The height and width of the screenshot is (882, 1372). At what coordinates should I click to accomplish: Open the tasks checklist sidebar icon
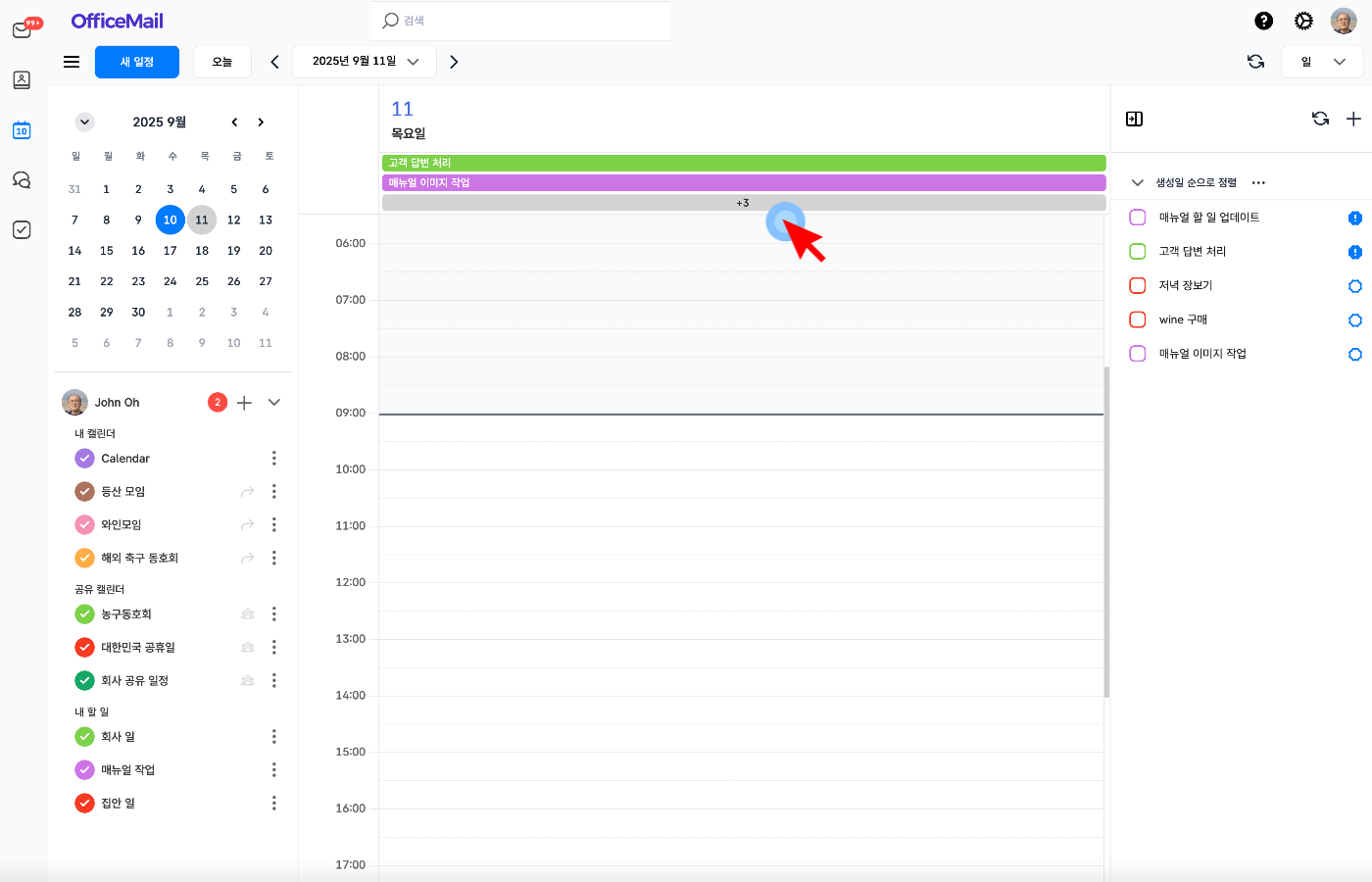[x=22, y=229]
